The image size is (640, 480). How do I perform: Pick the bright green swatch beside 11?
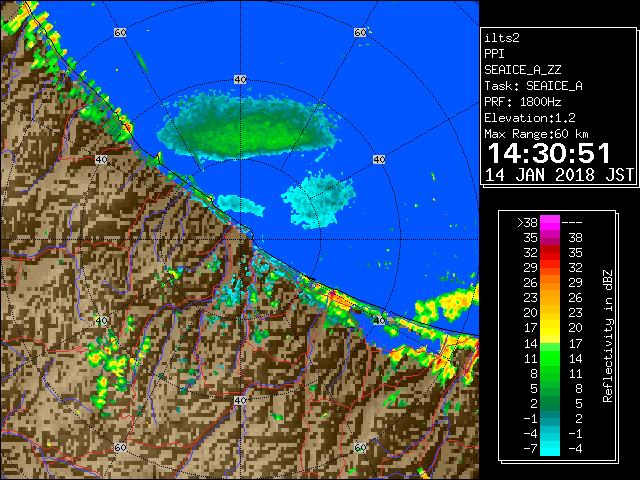tap(550, 358)
